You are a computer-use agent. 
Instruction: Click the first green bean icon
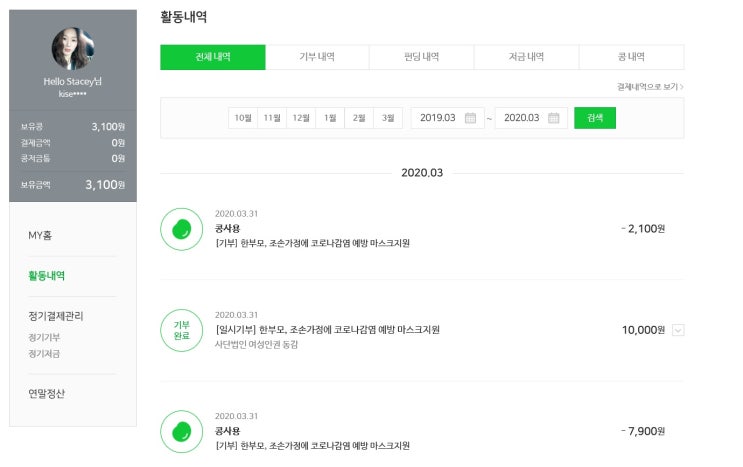[x=182, y=229]
